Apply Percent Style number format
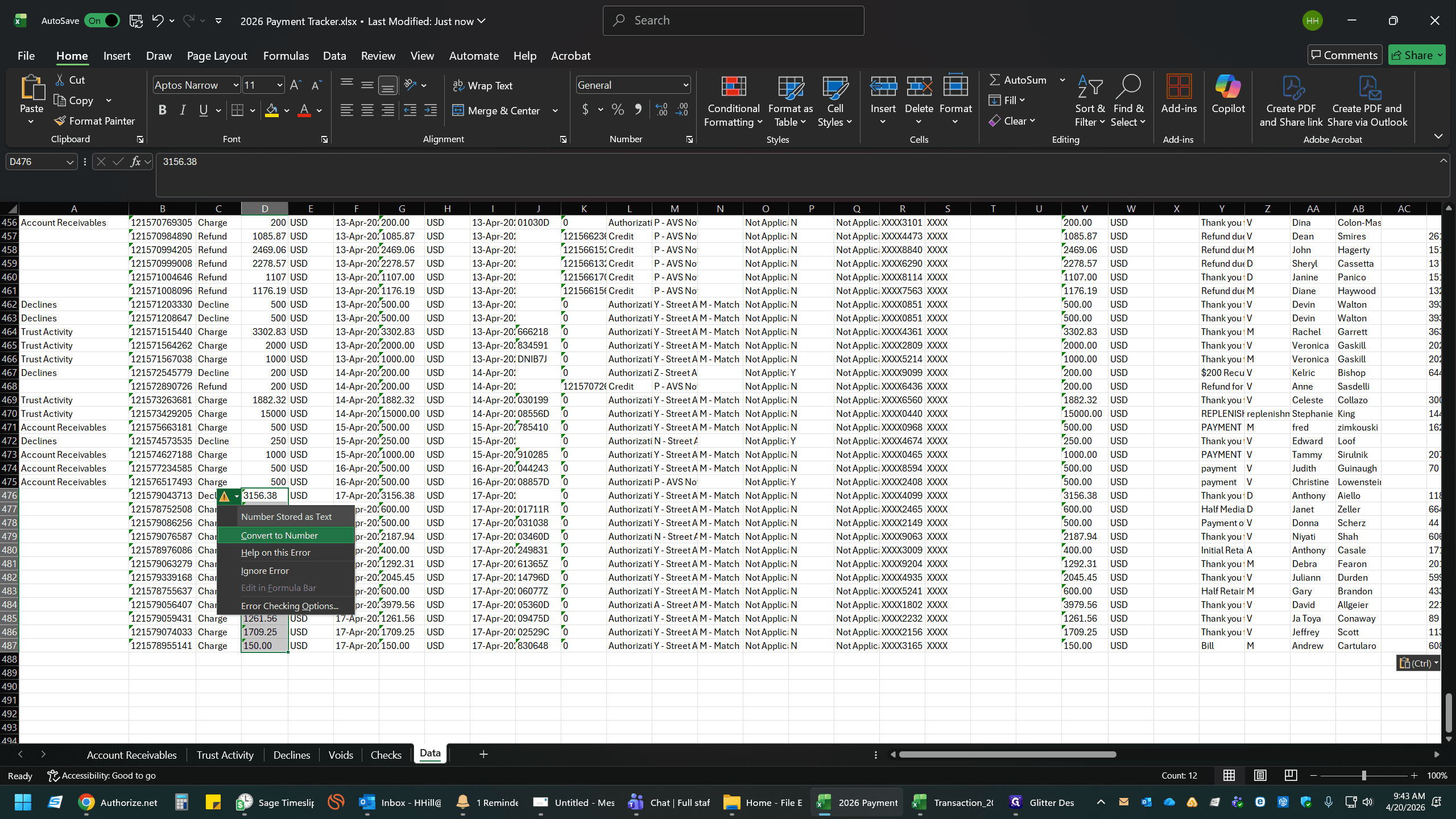 tap(618, 110)
